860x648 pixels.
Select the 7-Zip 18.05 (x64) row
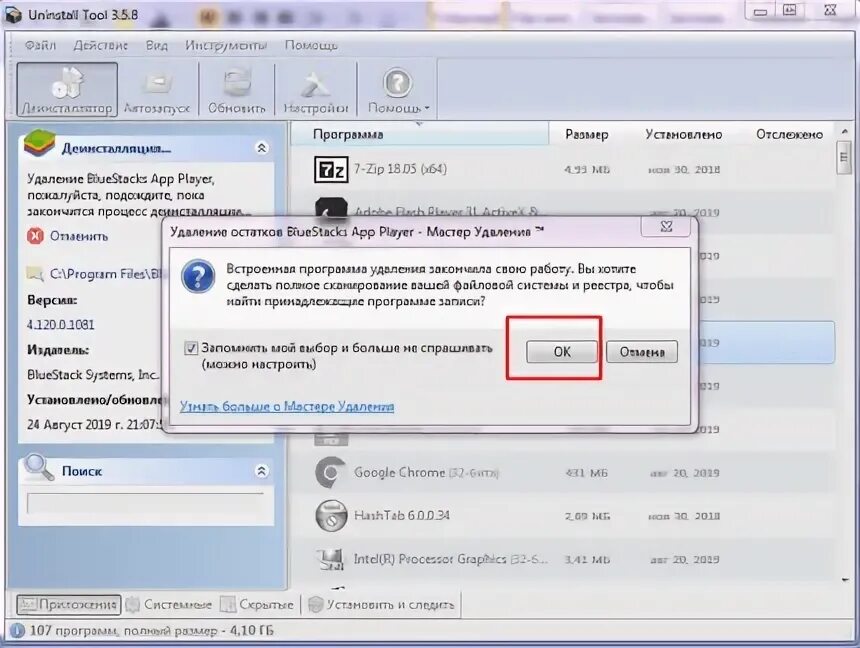pos(562,169)
